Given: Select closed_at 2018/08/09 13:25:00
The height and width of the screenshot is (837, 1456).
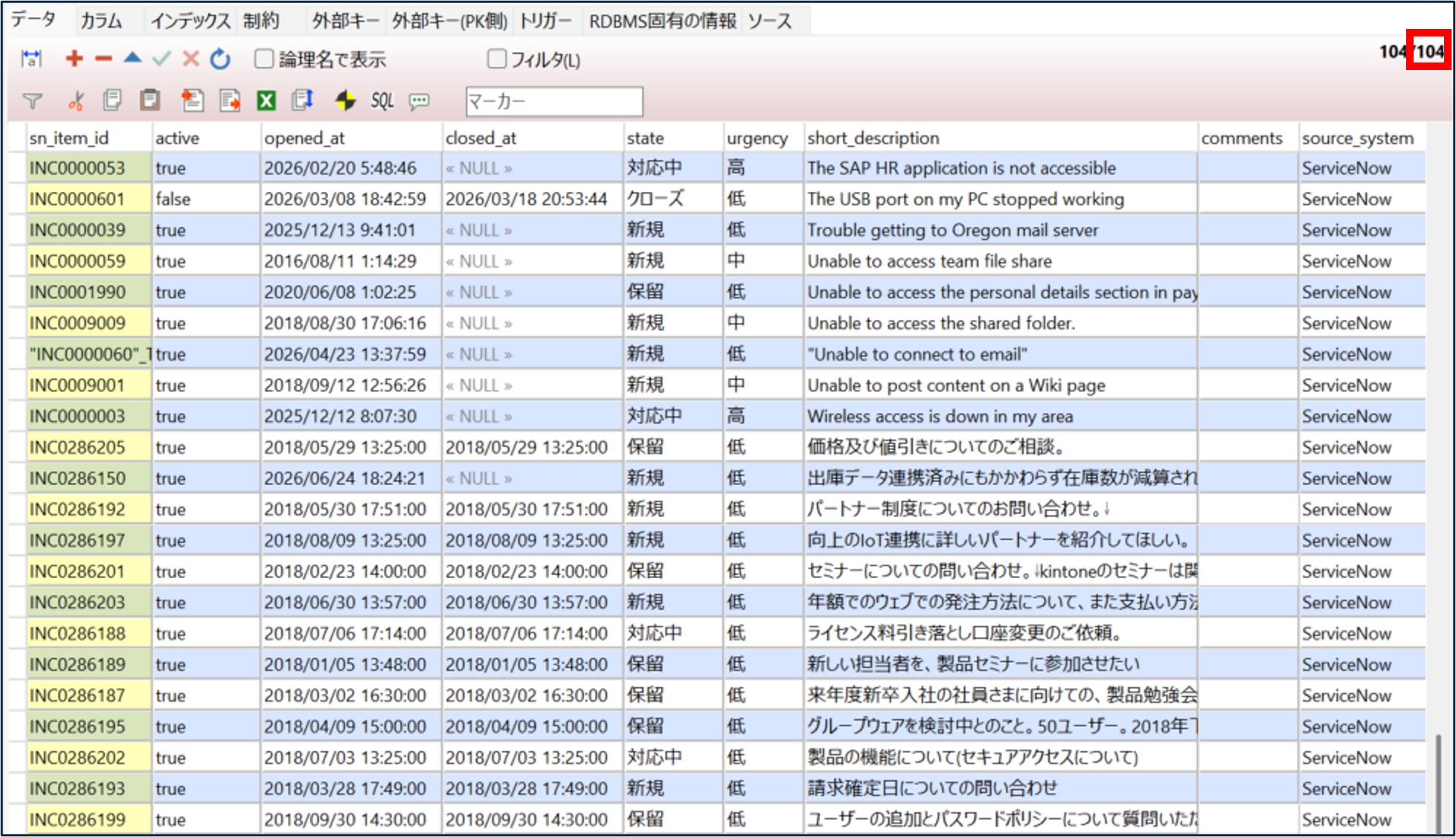Looking at the screenshot, I should tap(533, 540).
